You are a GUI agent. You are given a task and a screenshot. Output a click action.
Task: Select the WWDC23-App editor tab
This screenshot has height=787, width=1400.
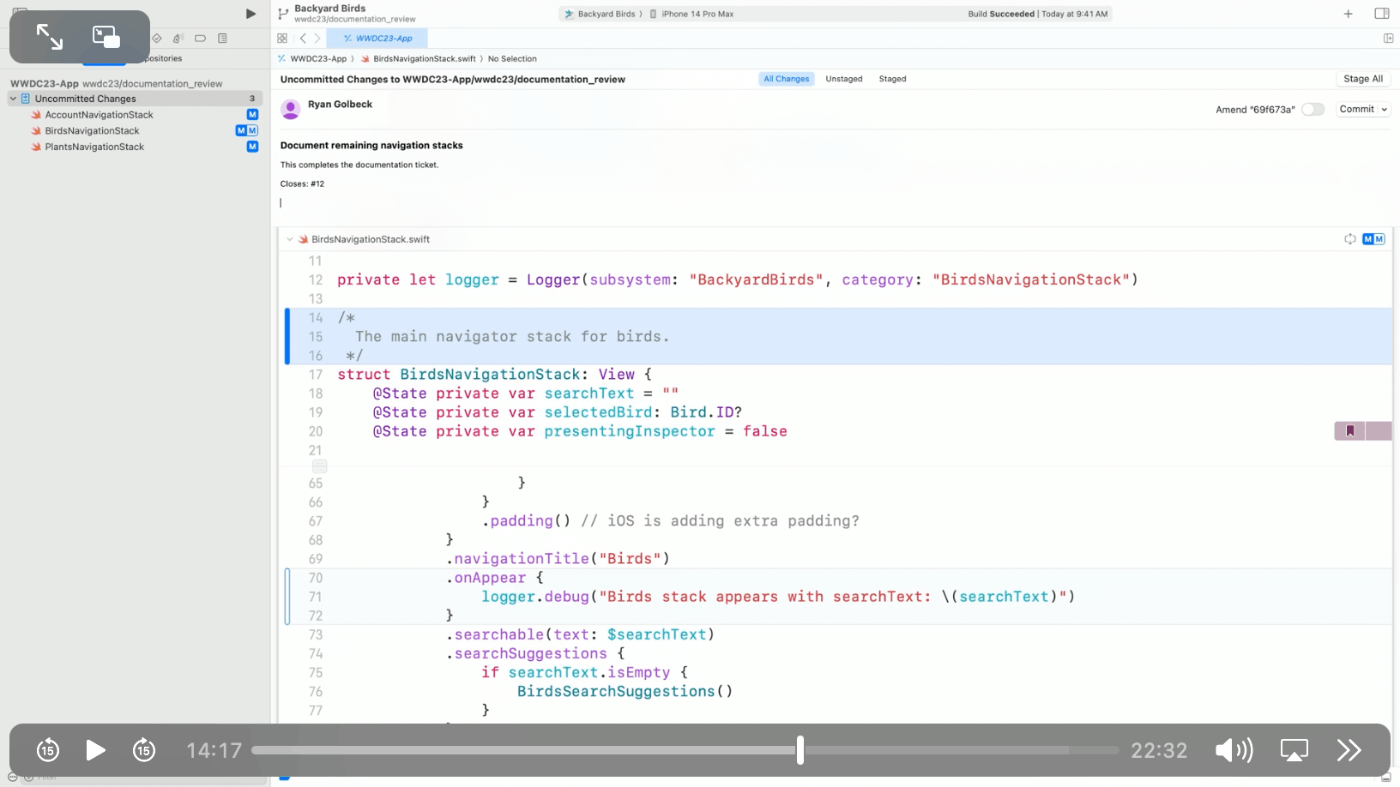pos(377,38)
